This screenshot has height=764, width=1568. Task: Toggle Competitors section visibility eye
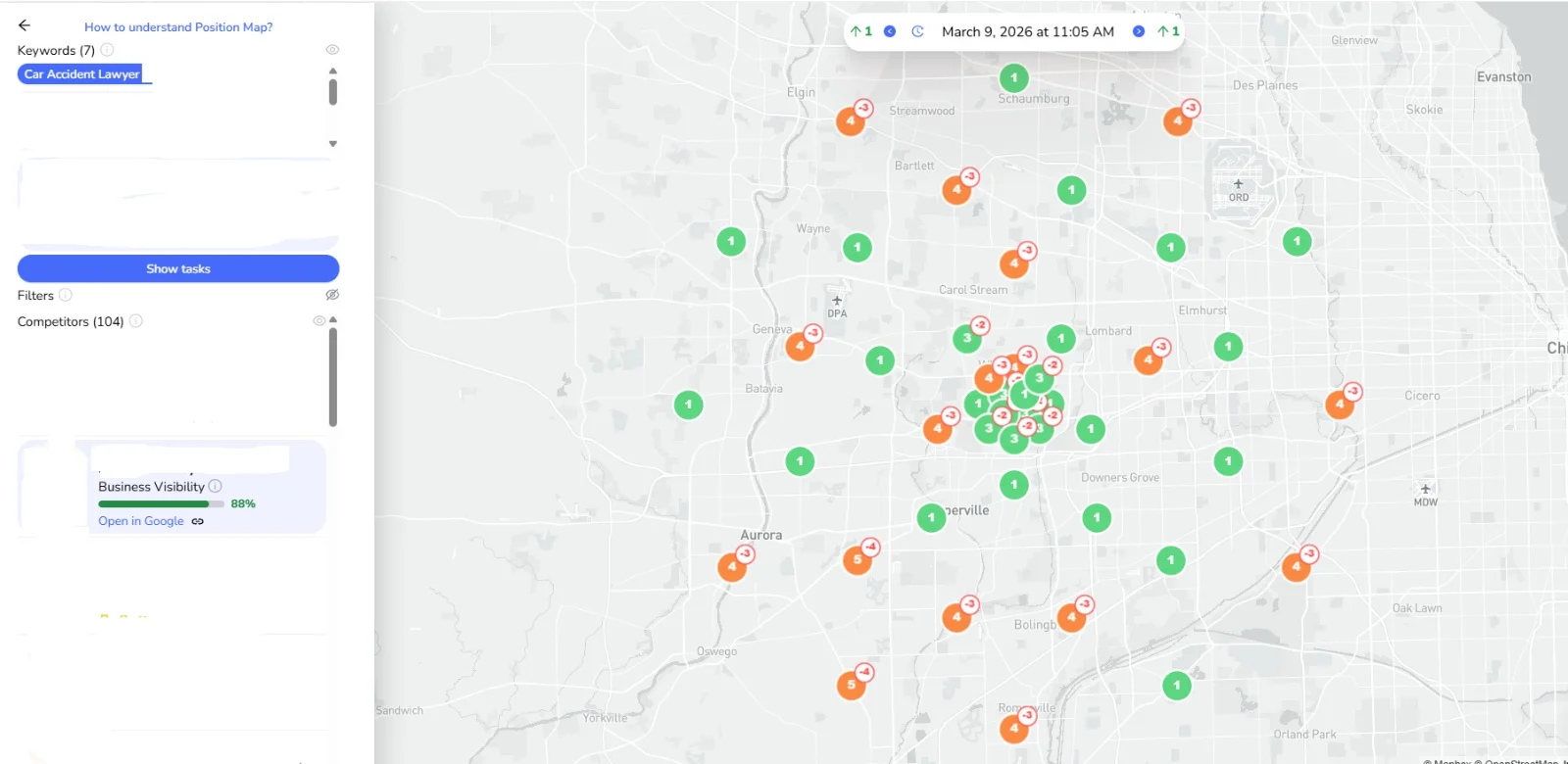[318, 321]
